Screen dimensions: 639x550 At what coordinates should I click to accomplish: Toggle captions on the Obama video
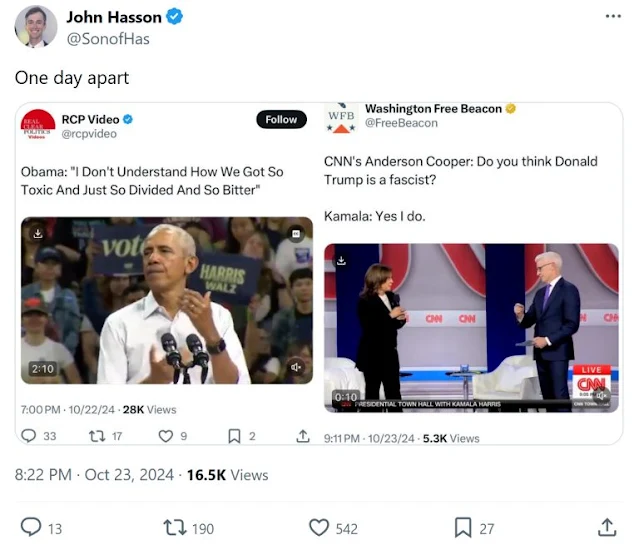pyautogui.click(x=296, y=234)
